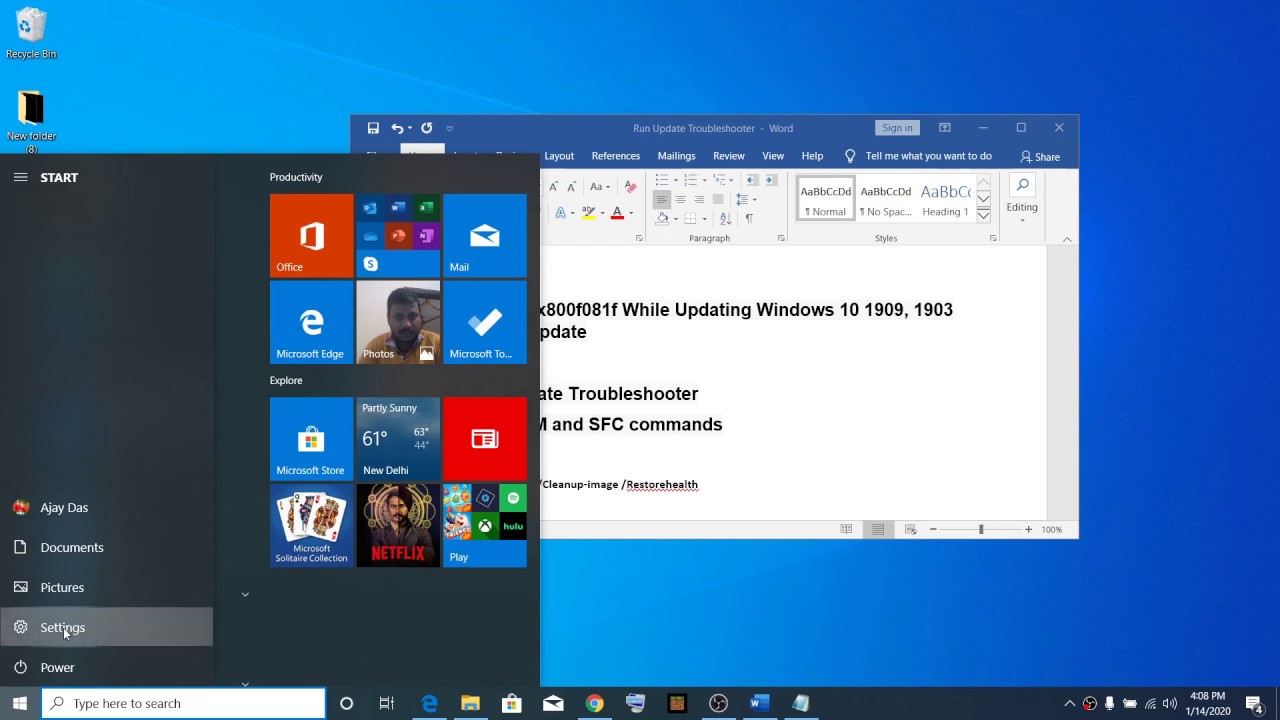
Task: Open the Ajay Das user account entry
Action: tap(106, 507)
